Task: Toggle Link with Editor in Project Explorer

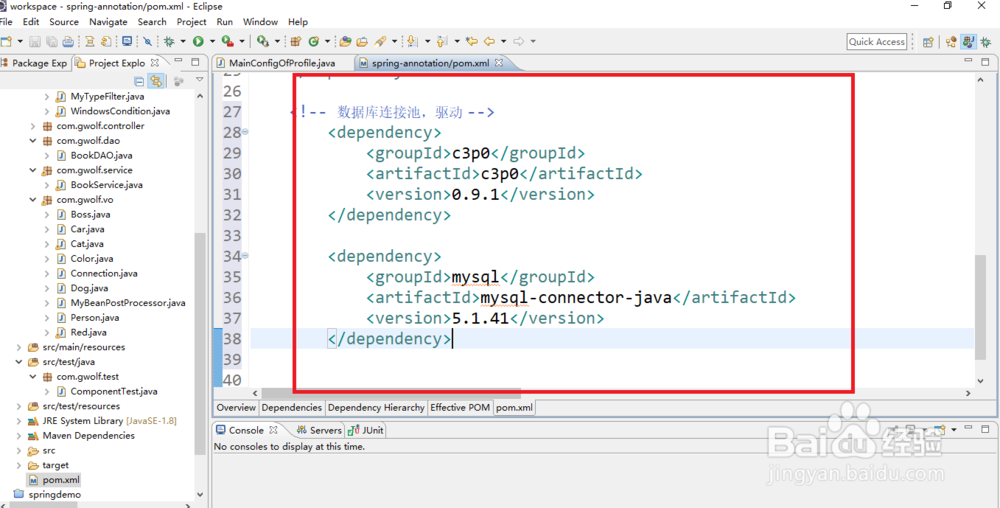Action: coord(155,81)
